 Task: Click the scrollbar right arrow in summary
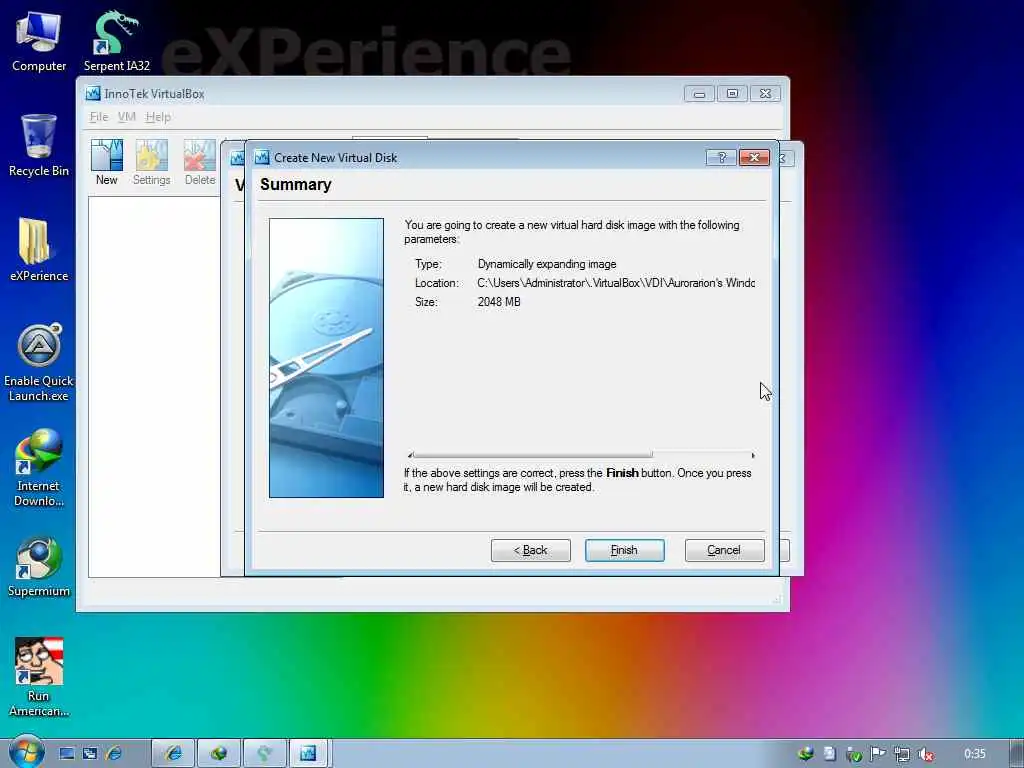752,455
